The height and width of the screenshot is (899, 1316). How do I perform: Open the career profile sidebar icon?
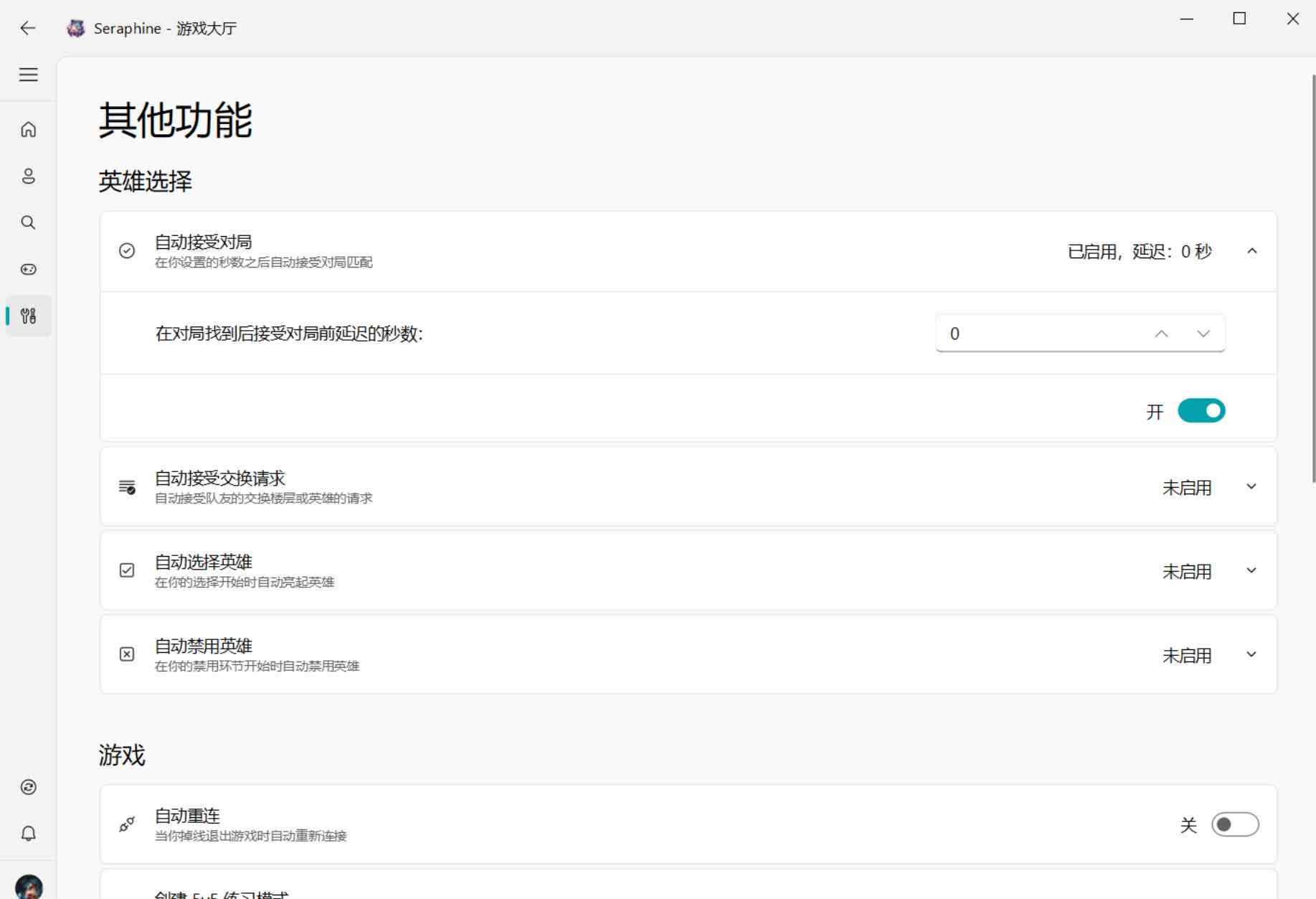pyautogui.click(x=28, y=176)
